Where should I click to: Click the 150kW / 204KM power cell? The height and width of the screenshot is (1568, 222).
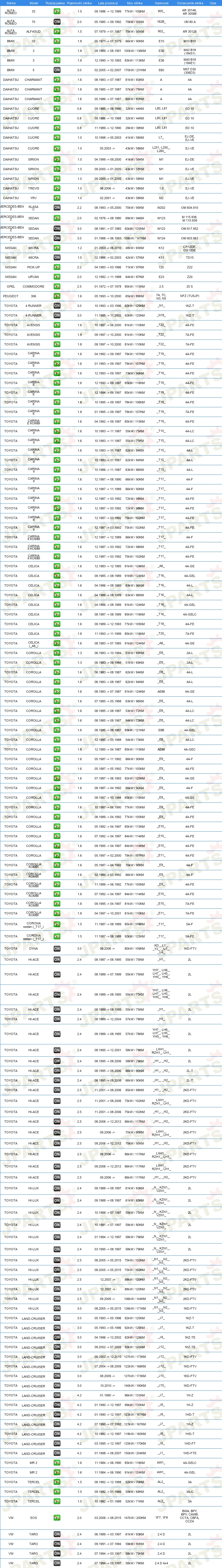coord(135,1453)
